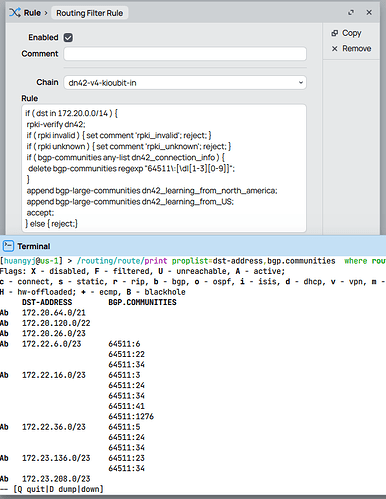The image size is (386, 499).
Task: Click the expand window icon
Action: [351, 13]
